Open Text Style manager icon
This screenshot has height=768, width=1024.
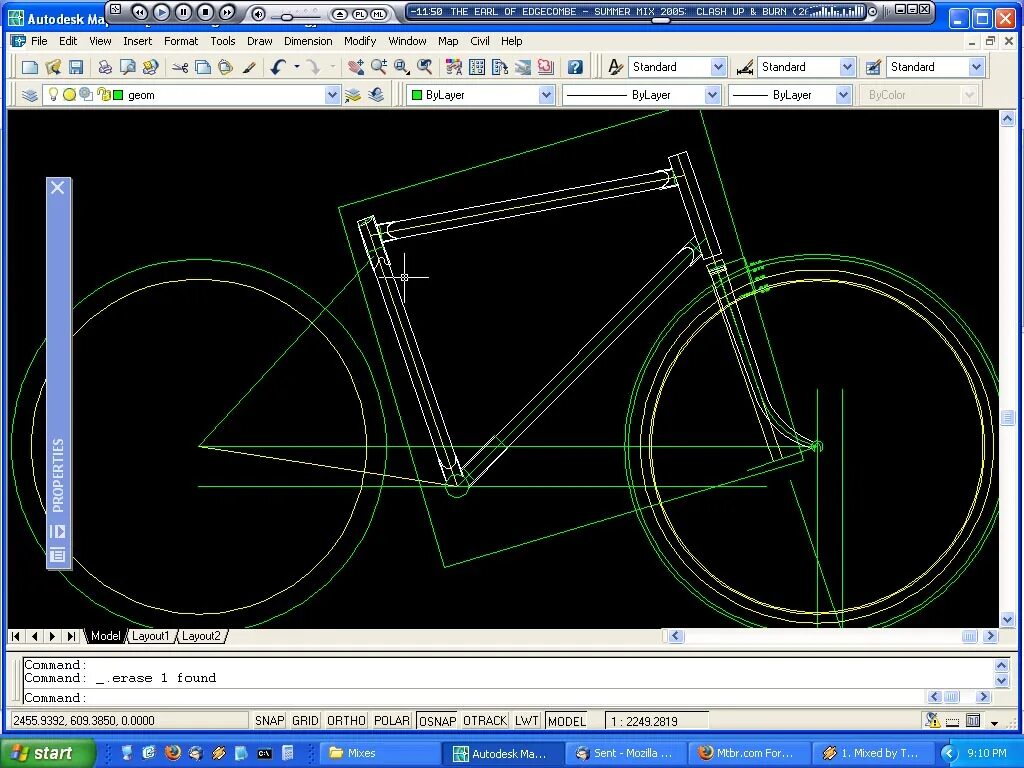point(615,67)
